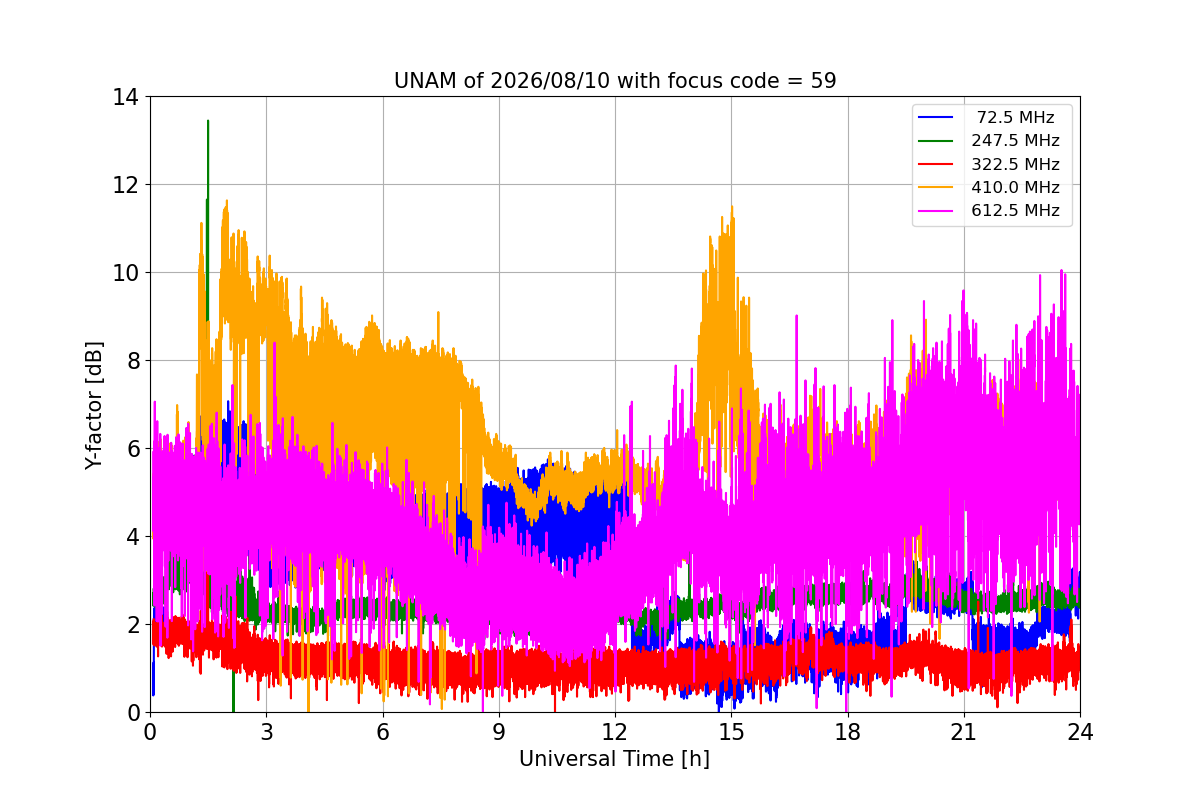Click the green 247.5 MHz legend line
The image size is (1200, 800).
click(x=939, y=141)
